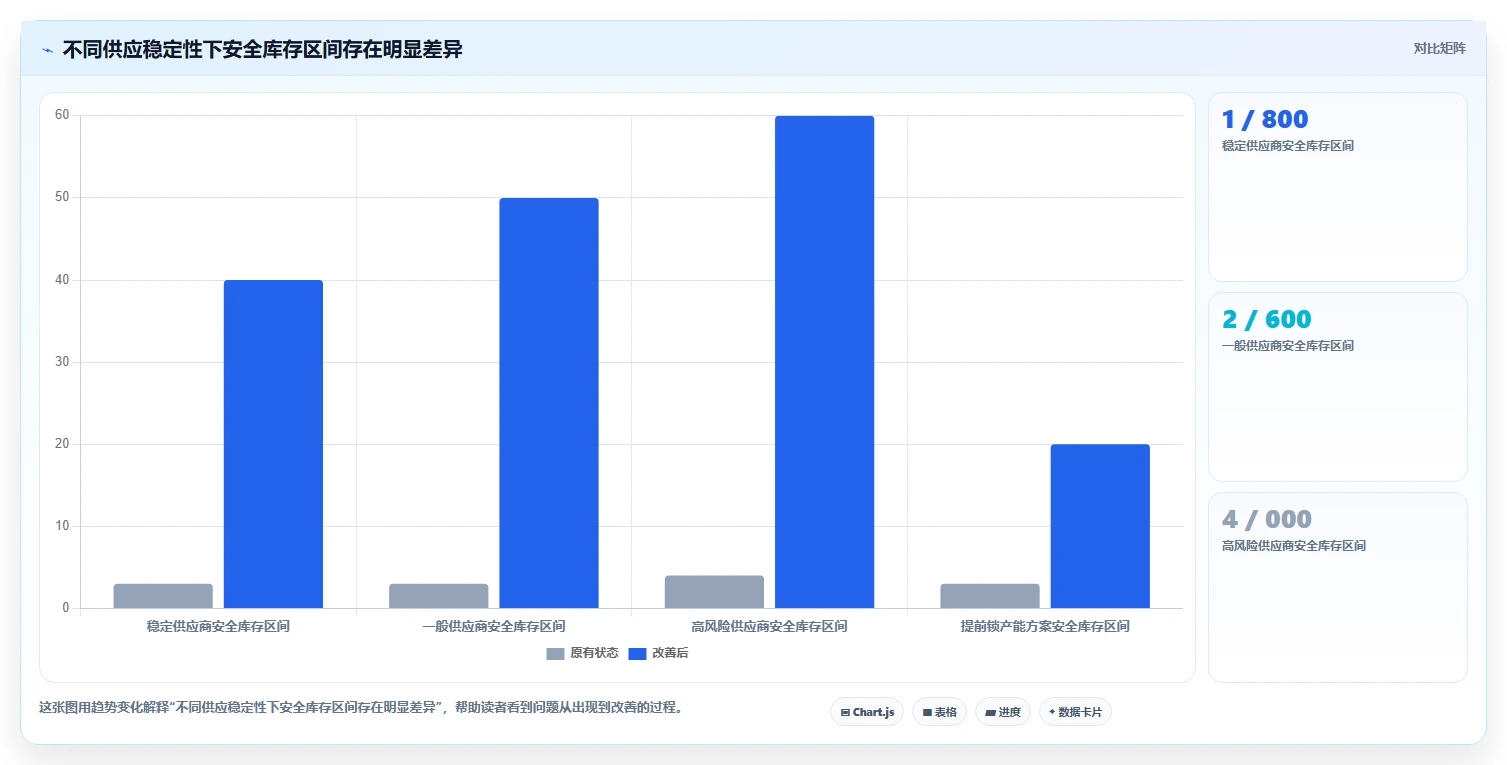Click the description text below the chart
This screenshot has width=1507, height=765.
click(362, 707)
